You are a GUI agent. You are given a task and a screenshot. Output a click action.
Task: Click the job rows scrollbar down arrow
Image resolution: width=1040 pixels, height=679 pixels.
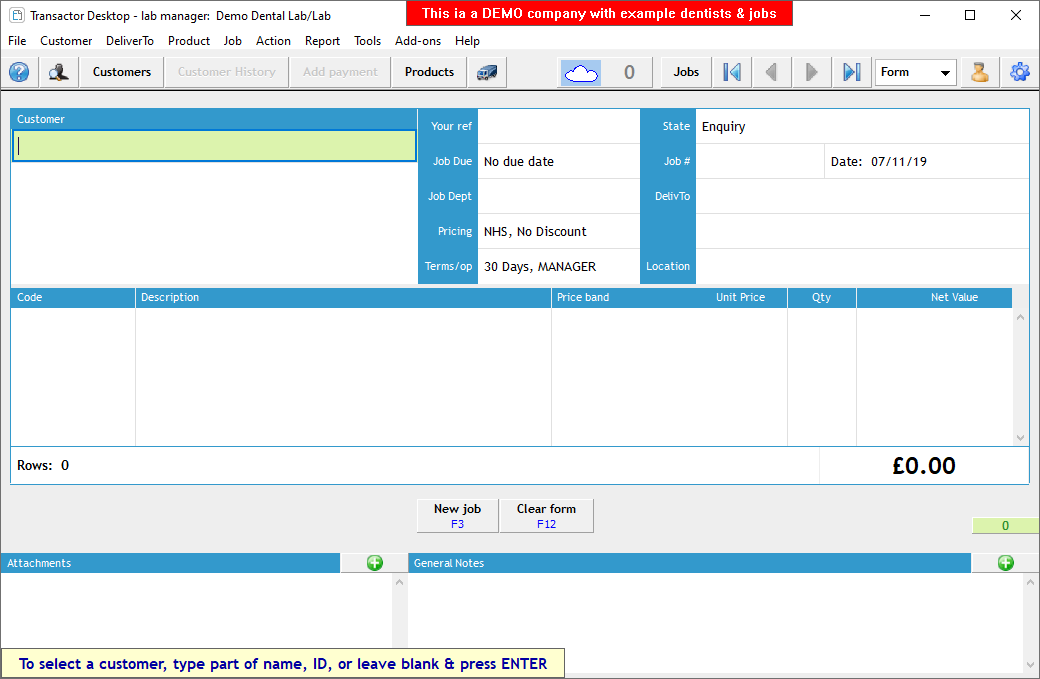pos(1020,438)
